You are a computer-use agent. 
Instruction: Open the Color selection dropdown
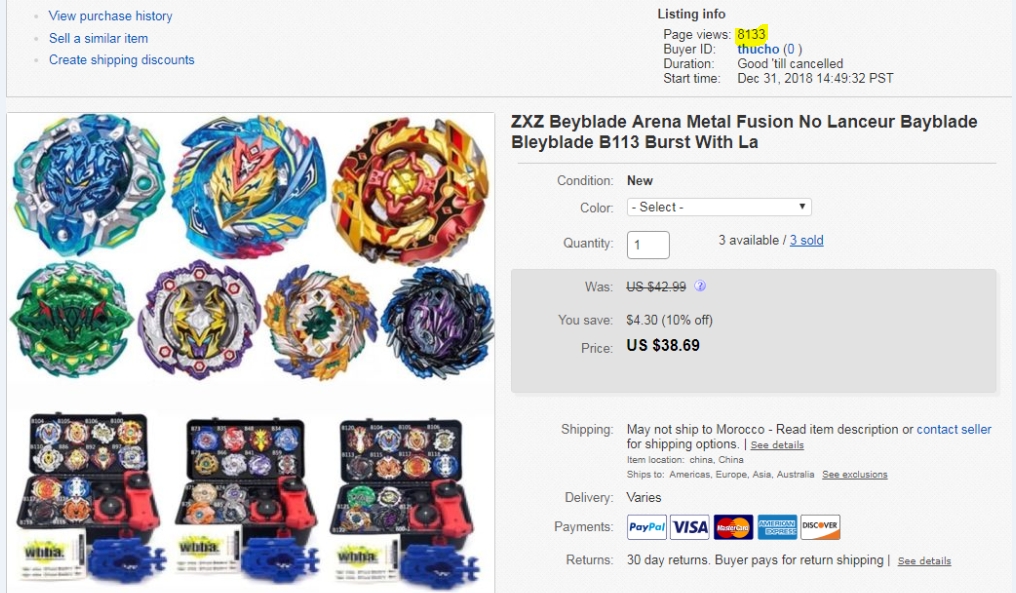pyautogui.click(x=717, y=206)
